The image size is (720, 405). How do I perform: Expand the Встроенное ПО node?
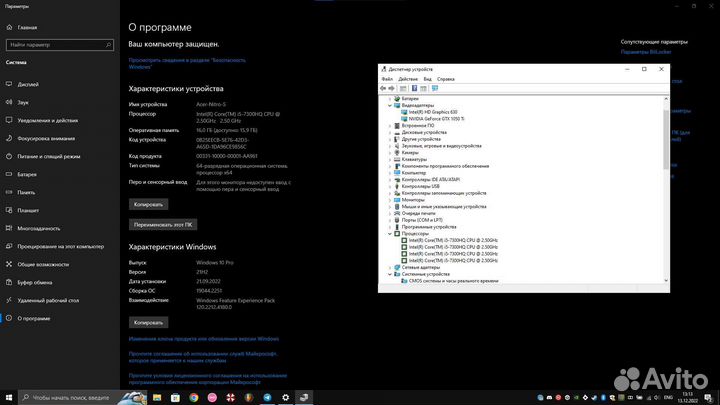390,125
